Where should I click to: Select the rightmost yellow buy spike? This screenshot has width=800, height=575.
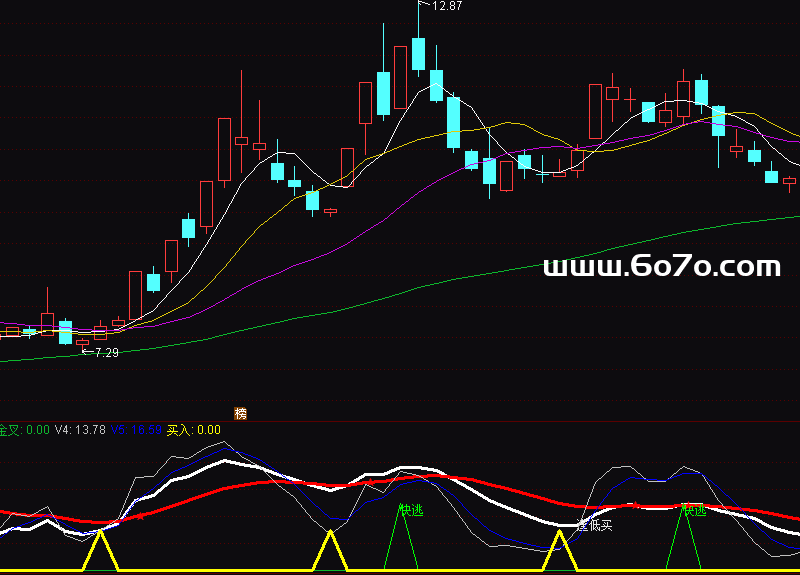point(560,550)
